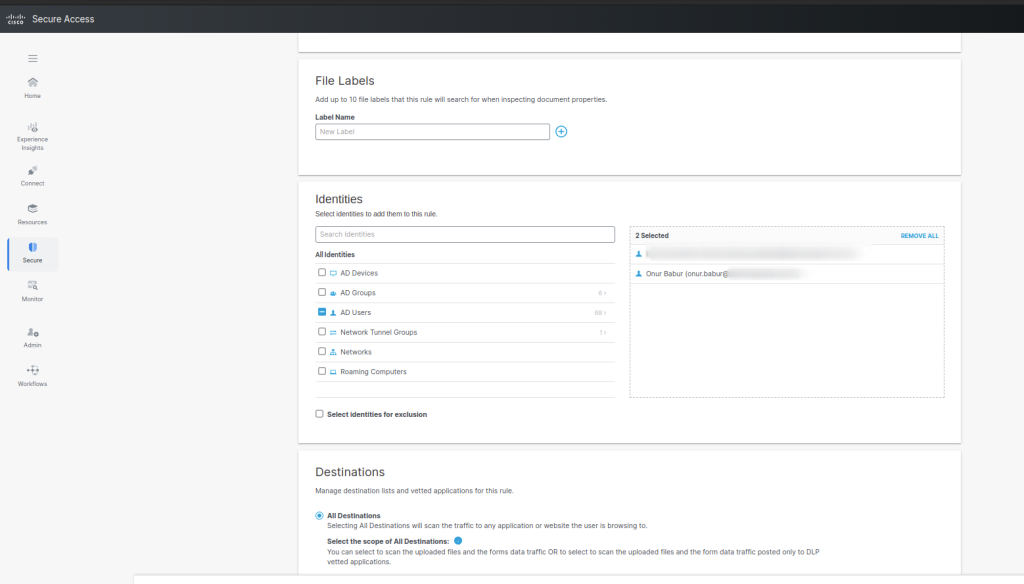1024x584 pixels.
Task: Click REMOVE ALL selected identities
Action: [919, 236]
